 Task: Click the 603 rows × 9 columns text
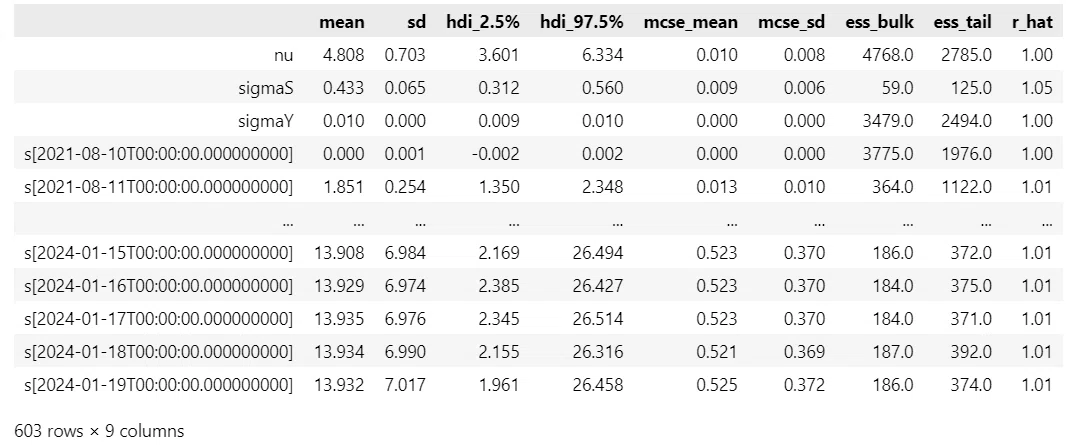[x=99, y=431]
